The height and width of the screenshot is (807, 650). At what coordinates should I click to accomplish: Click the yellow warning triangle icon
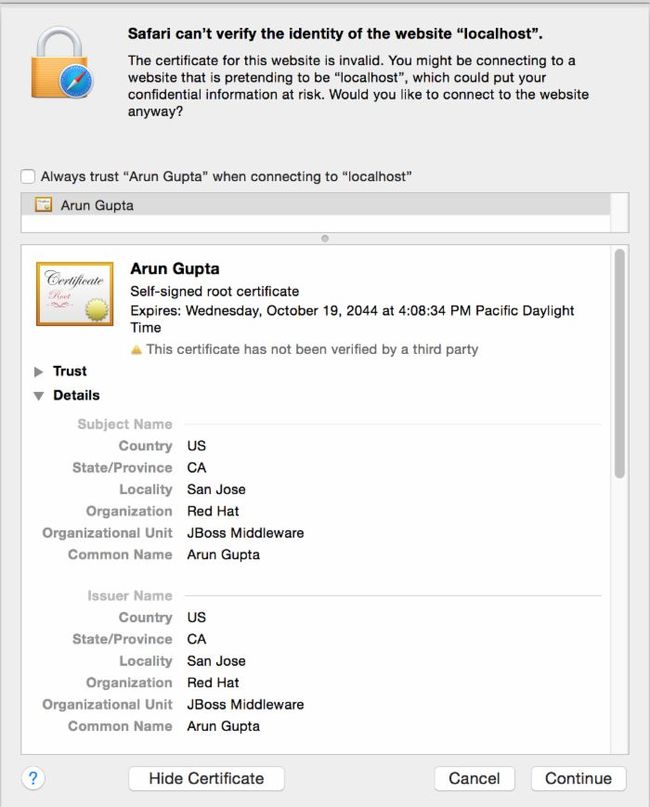point(136,350)
